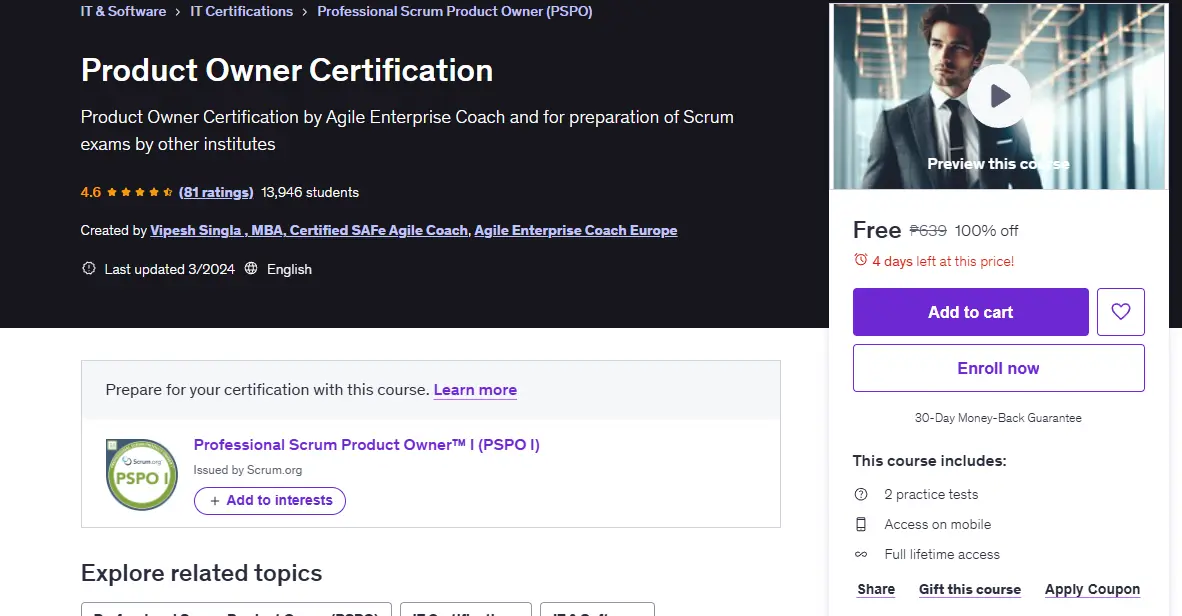Add PSPO I to interests

click(x=270, y=501)
